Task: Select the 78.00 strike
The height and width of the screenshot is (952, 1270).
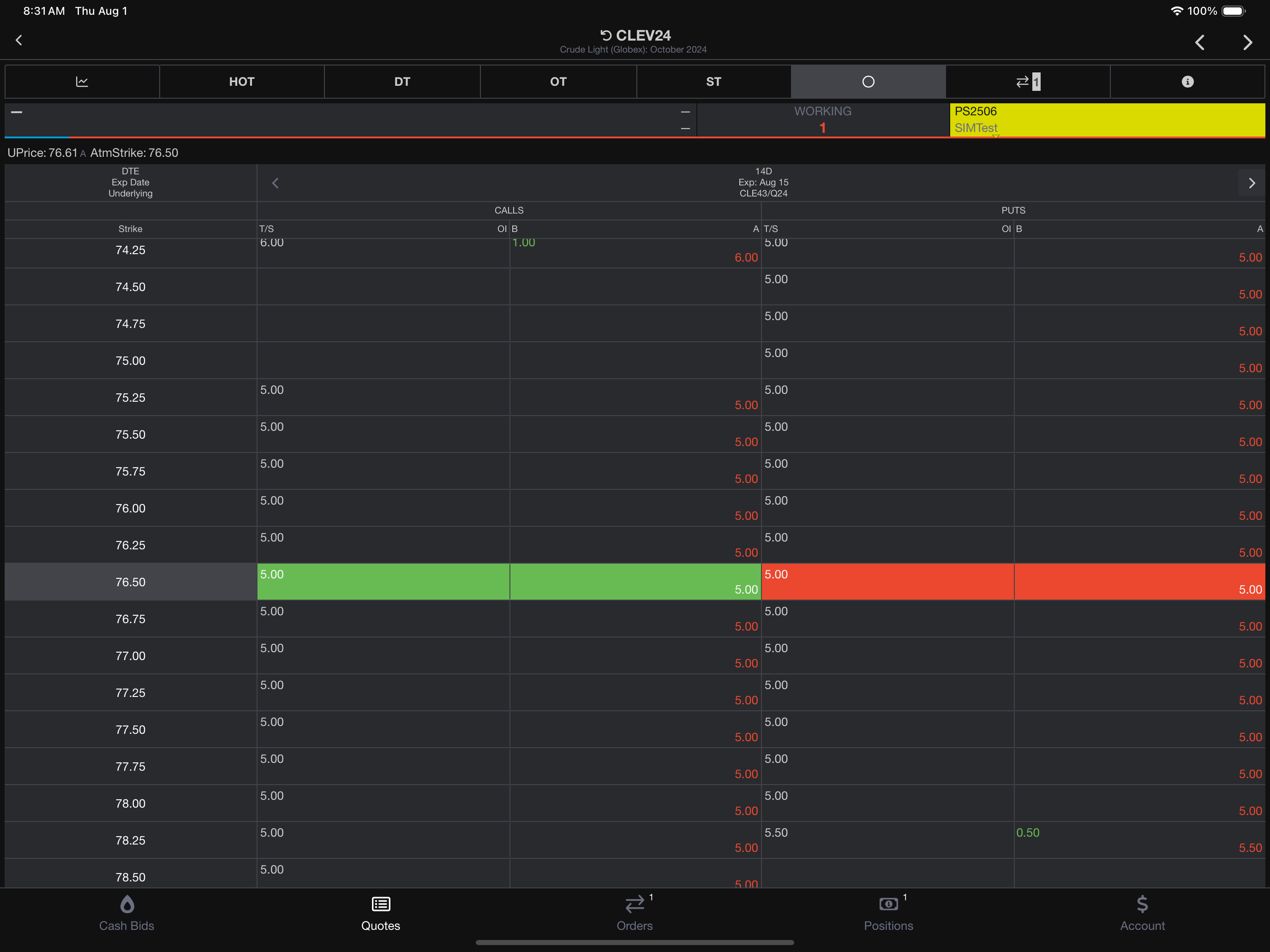Action: coord(130,803)
